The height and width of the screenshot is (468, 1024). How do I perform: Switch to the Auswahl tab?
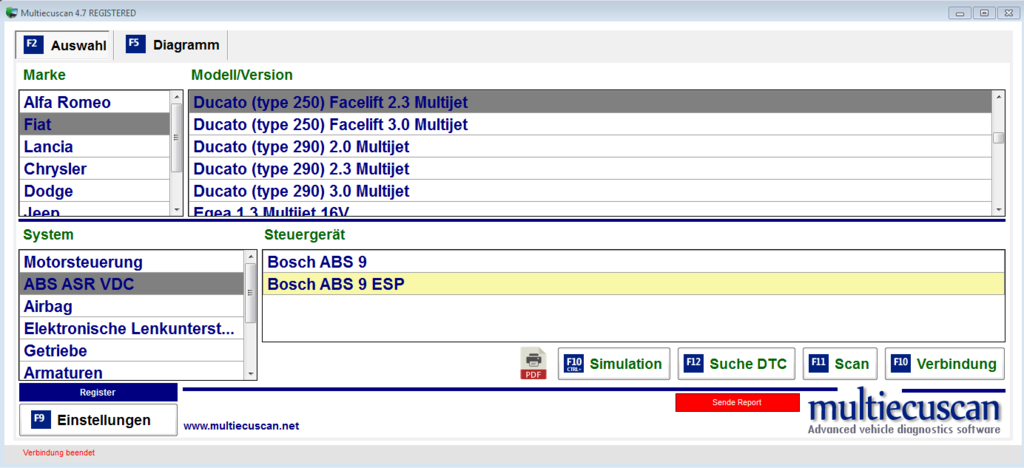65,45
